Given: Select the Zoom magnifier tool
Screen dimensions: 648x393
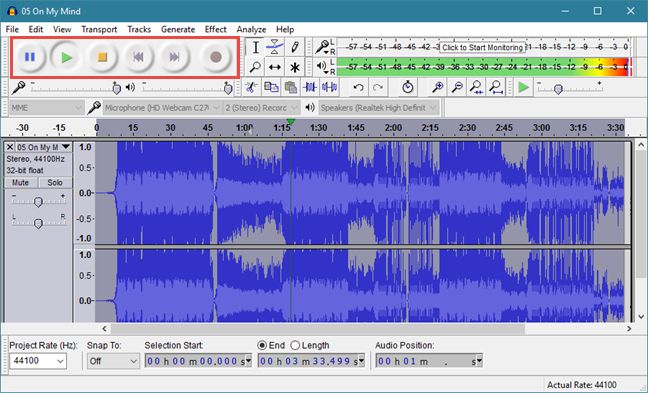Looking at the screenshot, I should (255, 67).
